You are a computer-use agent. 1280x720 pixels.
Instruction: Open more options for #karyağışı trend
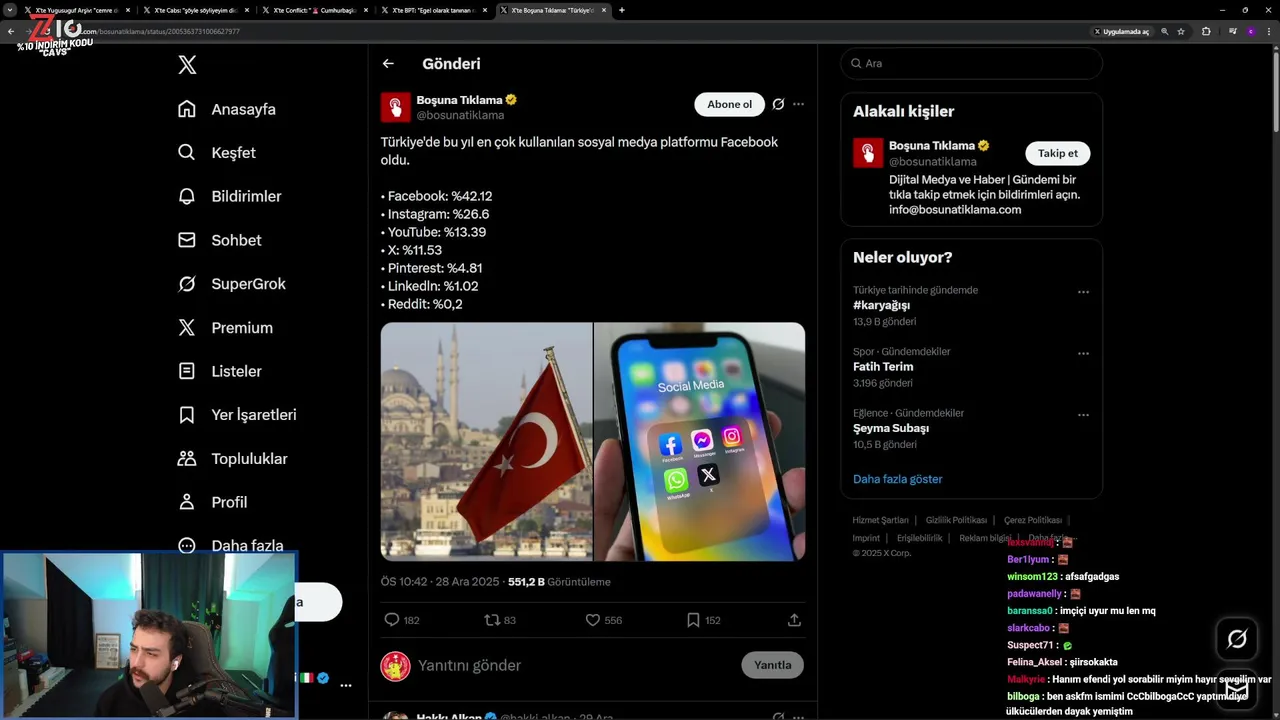click(1083, 292)
